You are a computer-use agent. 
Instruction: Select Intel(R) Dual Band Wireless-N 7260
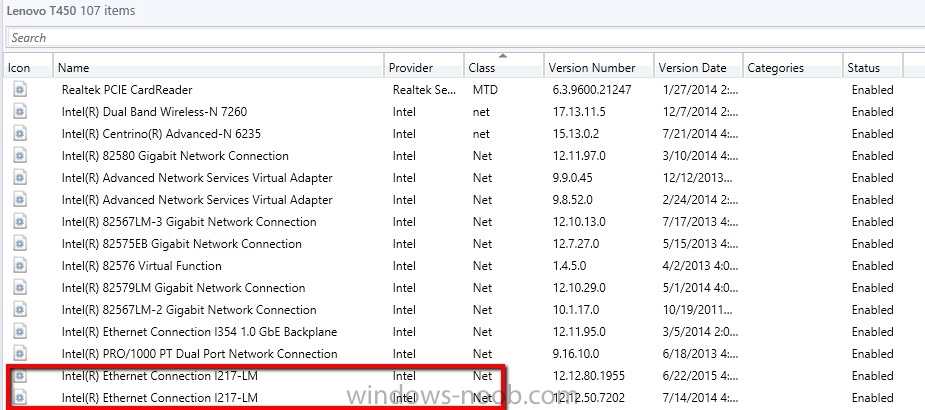pos(462,111)
